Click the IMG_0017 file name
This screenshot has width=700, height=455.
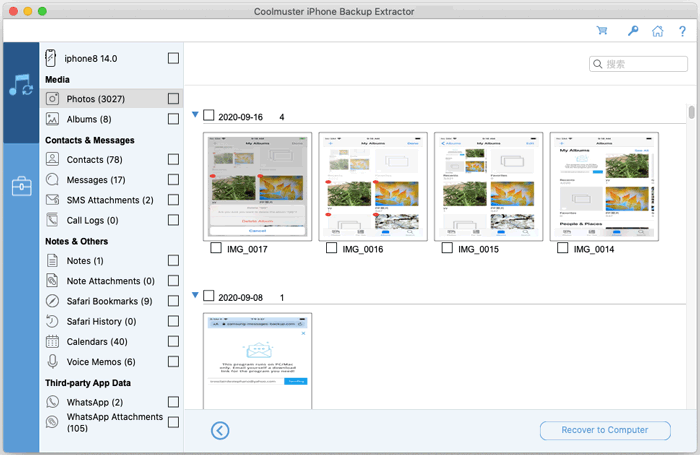pos(247,249)
